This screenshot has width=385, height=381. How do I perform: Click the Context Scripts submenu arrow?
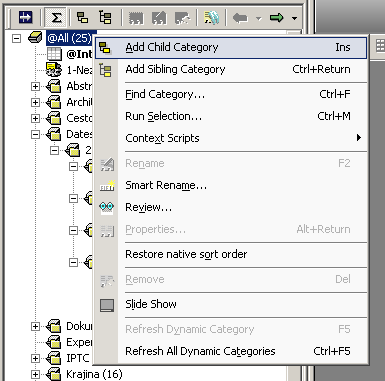click(359, 138)
